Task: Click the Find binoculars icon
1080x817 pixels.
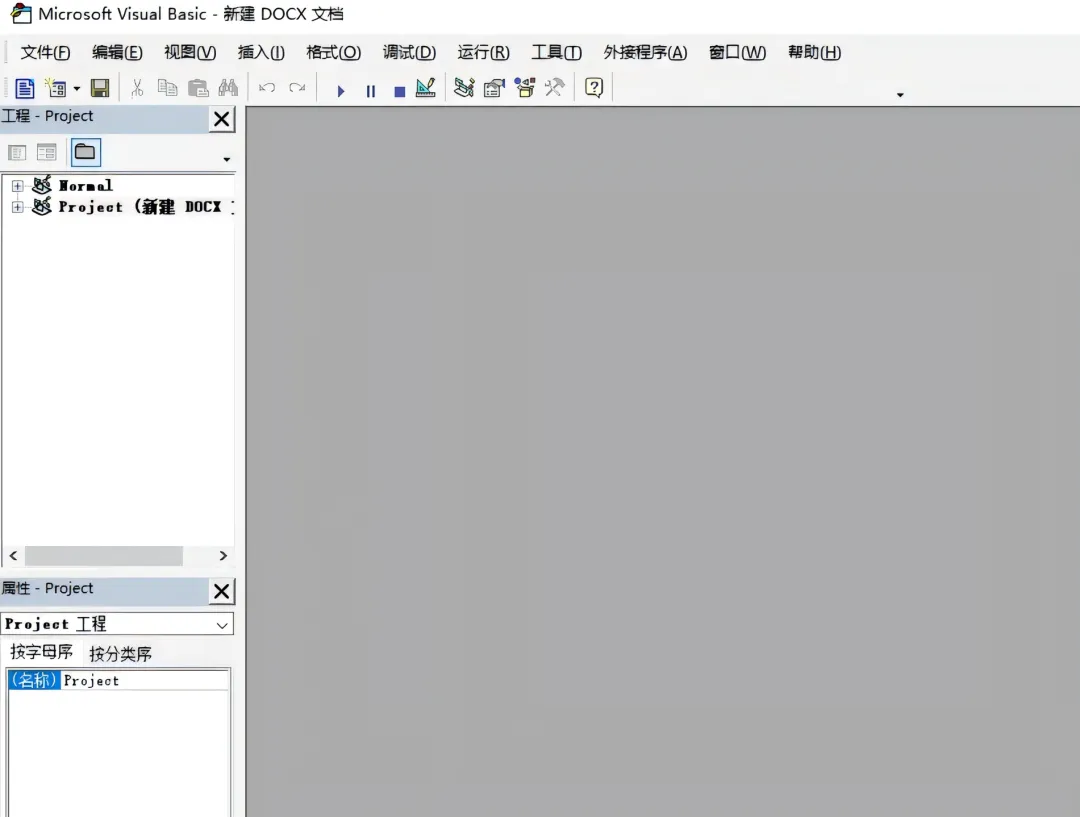Action: (x=228, y=88)
